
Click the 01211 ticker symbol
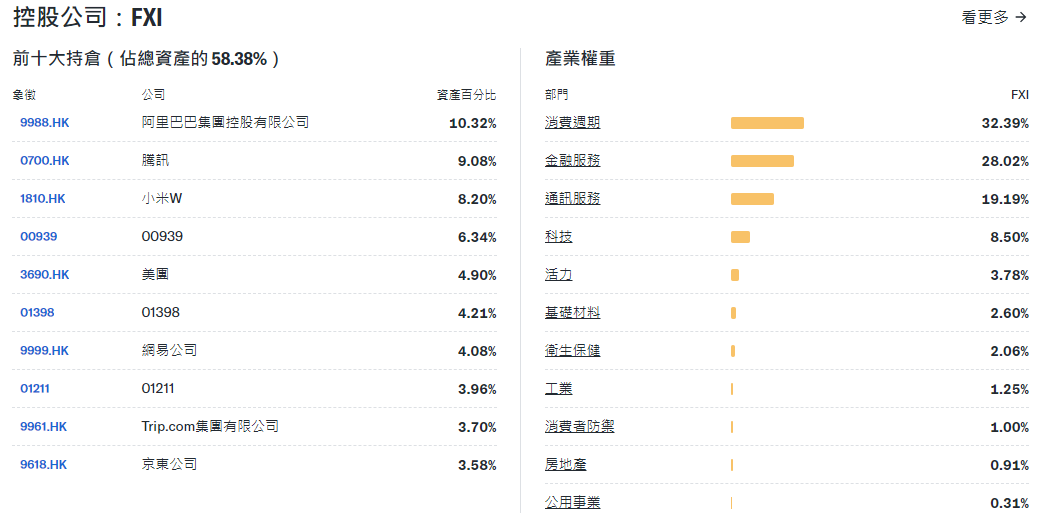(x=35, y=389)
